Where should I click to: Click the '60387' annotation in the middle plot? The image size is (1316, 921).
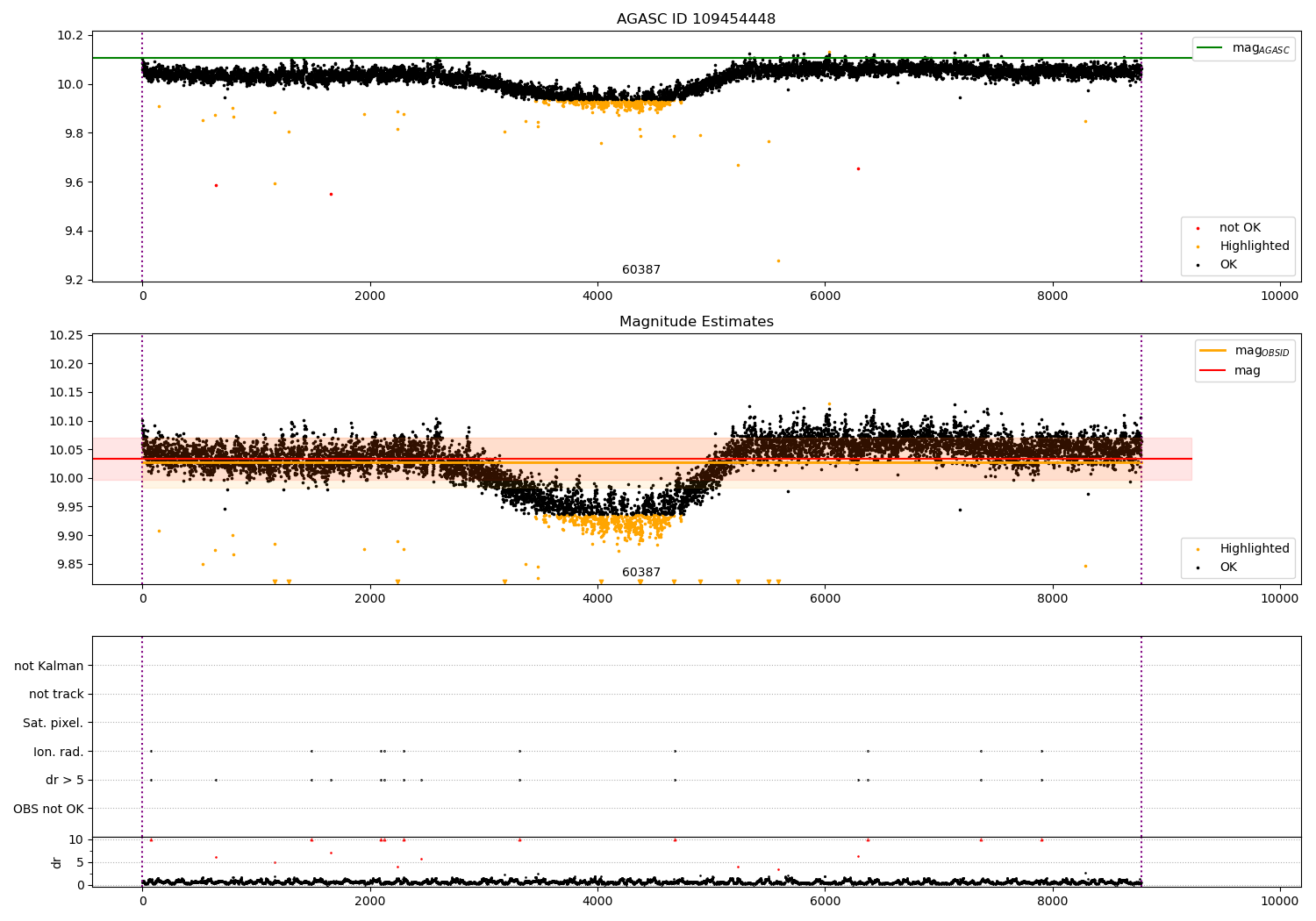tap(641, 573)
